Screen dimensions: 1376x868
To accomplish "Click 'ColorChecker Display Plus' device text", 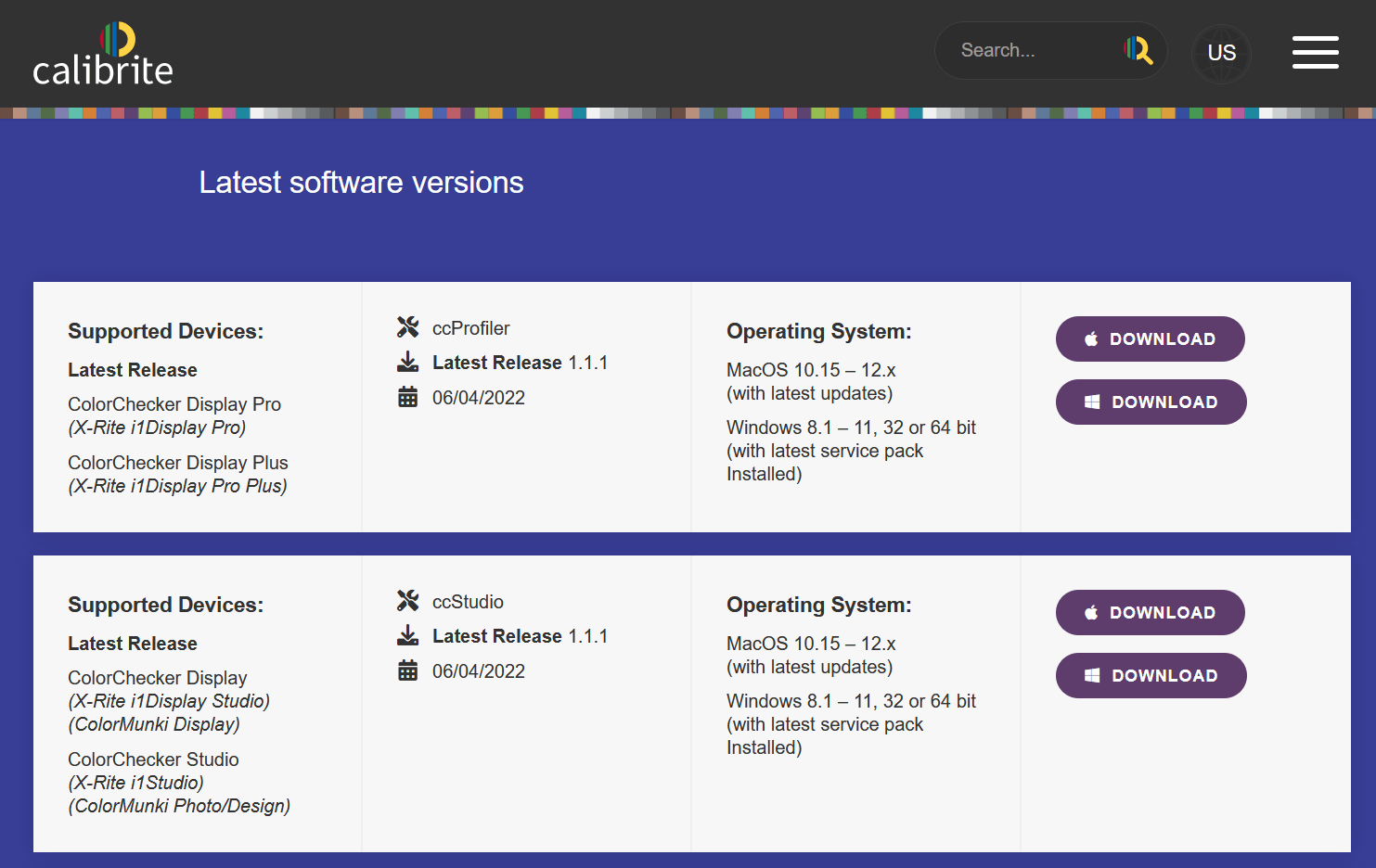I will coord(178,463).
